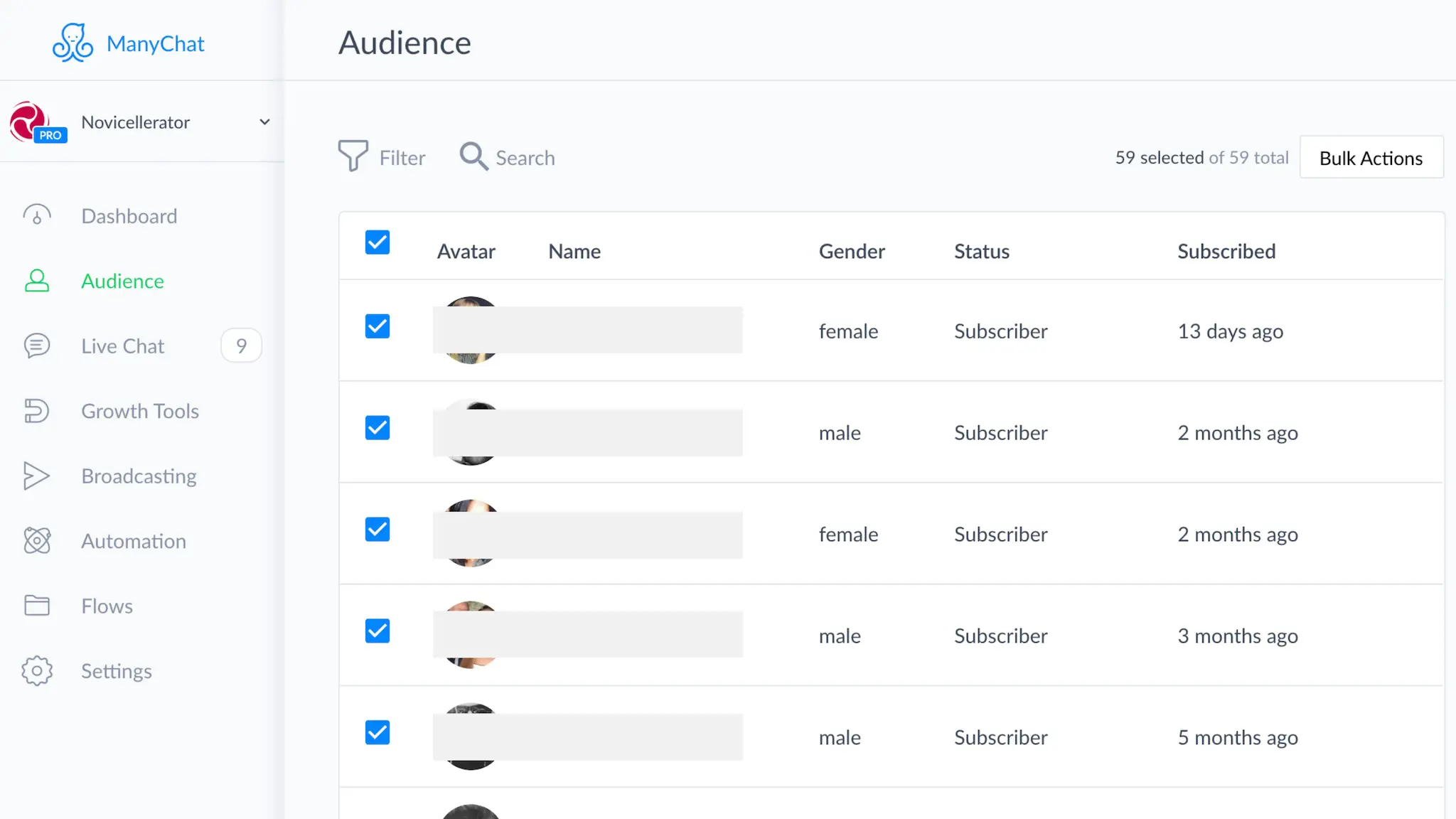Click the avatar of the 3 months ago subscriber
Screen dimensions: 1456x819
tap(470, 635)
